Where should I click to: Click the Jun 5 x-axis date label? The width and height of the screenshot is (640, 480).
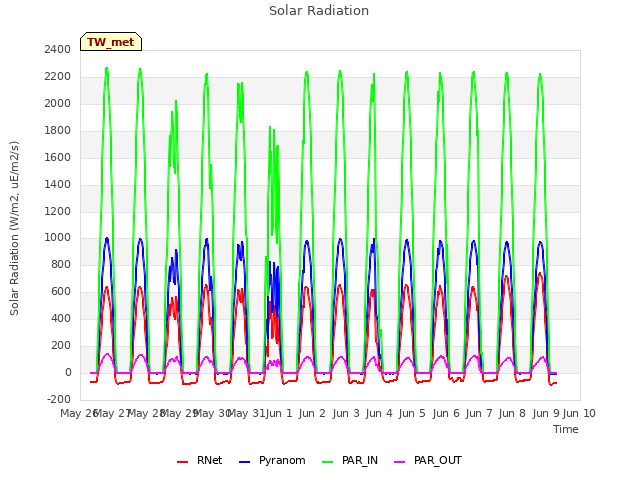412,413
